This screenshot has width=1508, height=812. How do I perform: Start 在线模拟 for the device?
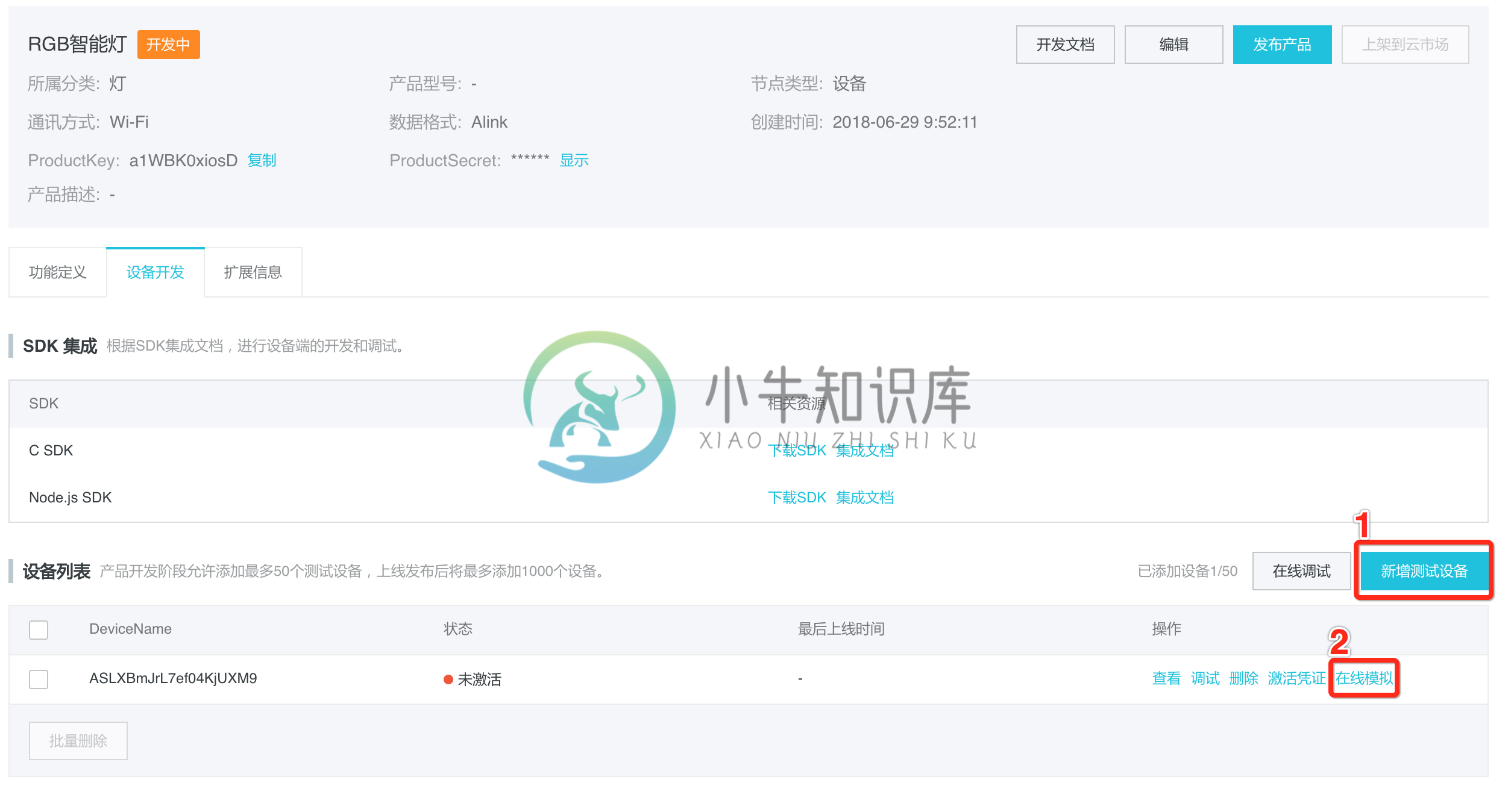pyautogui.click(x=1364, y=678)
